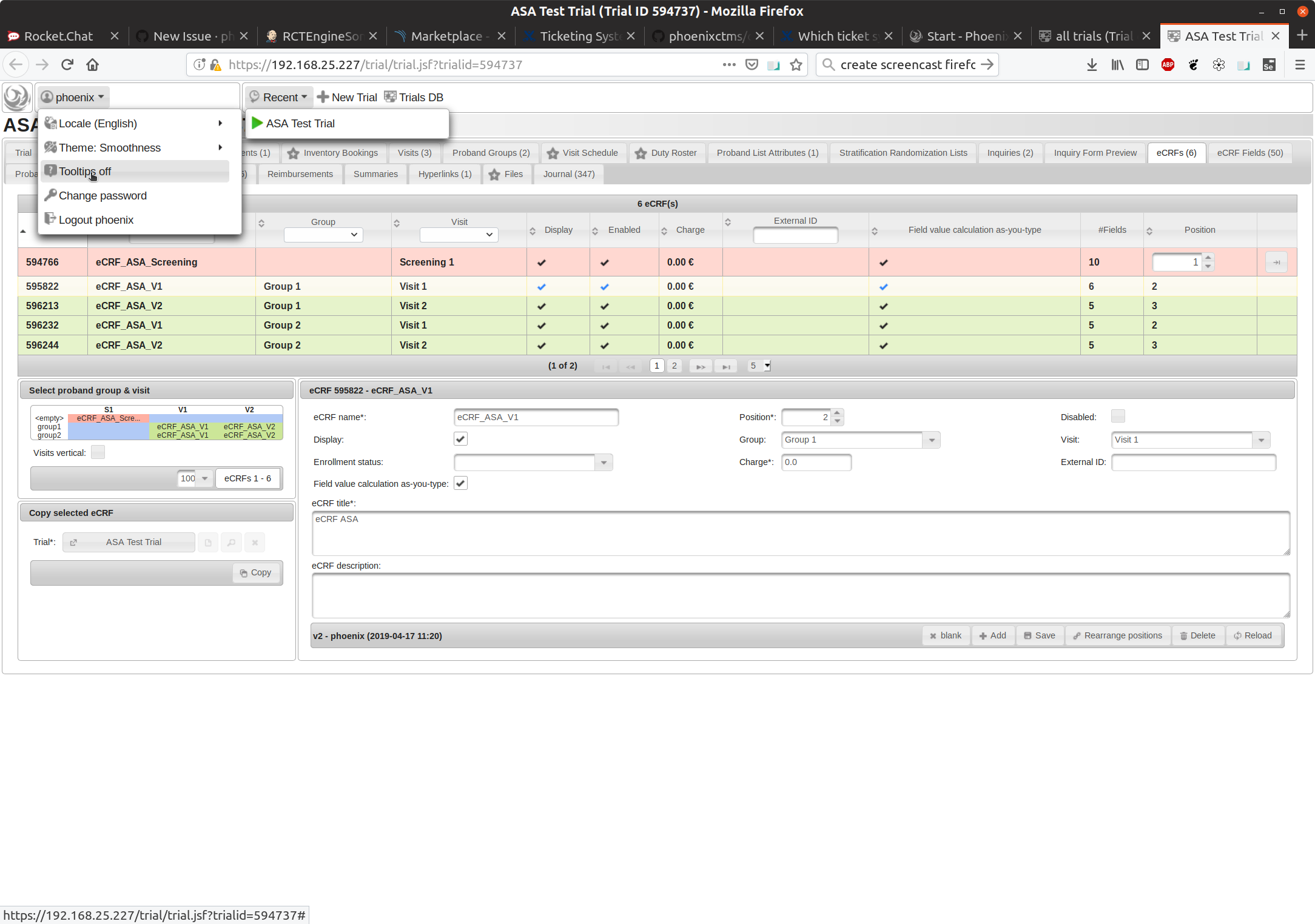Viewport: 1315px width, 924px height.
Task: Click the bookmark star icon in address bar
Action: click(x=796, y=65)
